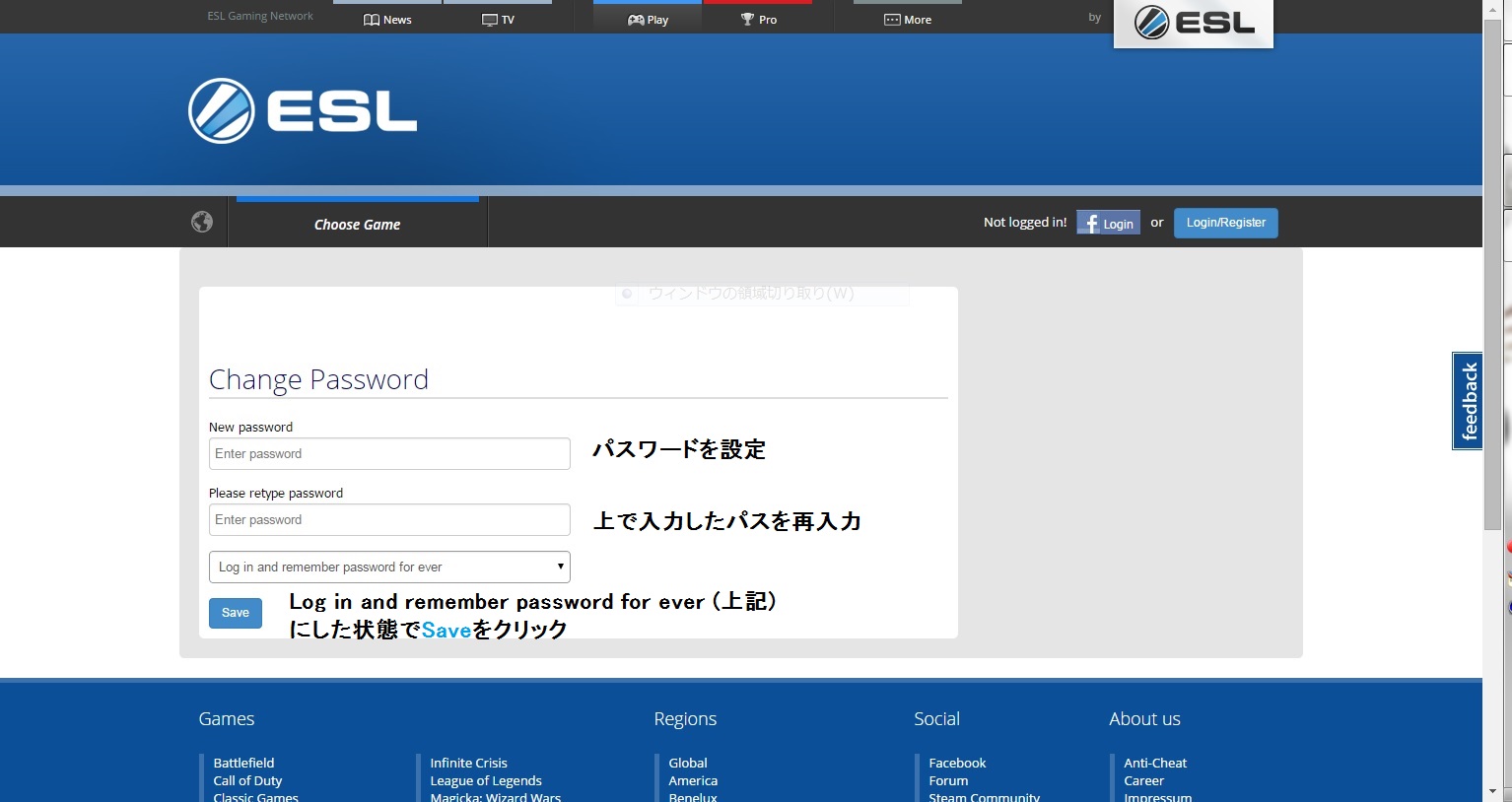This screenshot has width=1512, height=802.
Task: Expand the remember password dropdown
Action: pos(389,567)
